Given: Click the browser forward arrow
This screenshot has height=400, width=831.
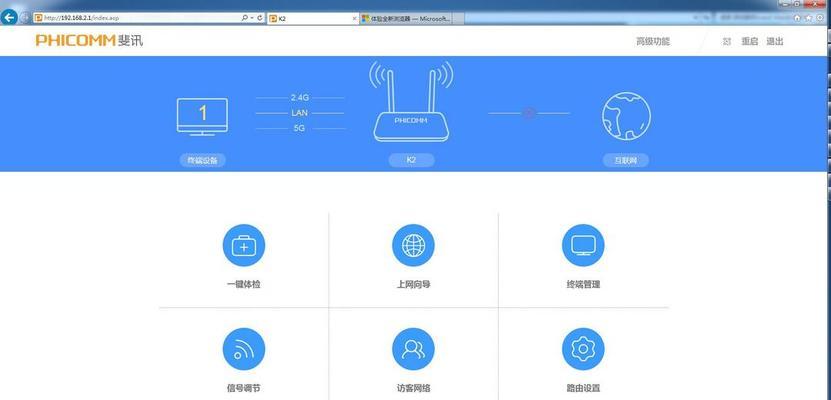Looking at the screenshot, I should coord(25,17).
